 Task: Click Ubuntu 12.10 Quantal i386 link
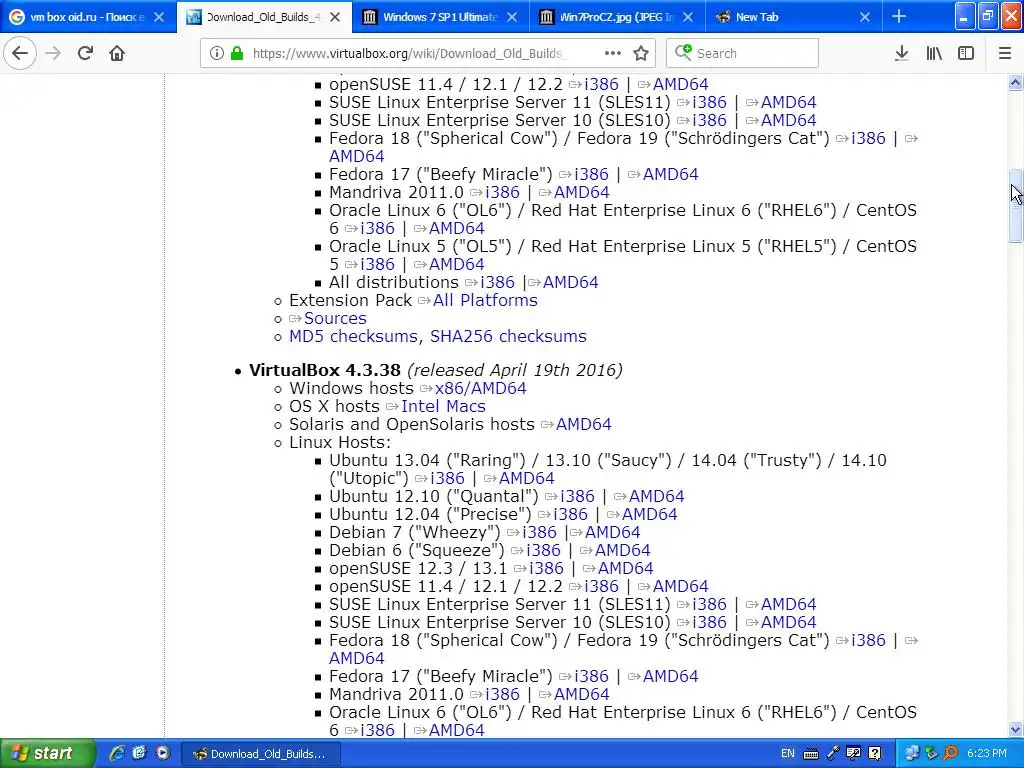pos(577,496)
